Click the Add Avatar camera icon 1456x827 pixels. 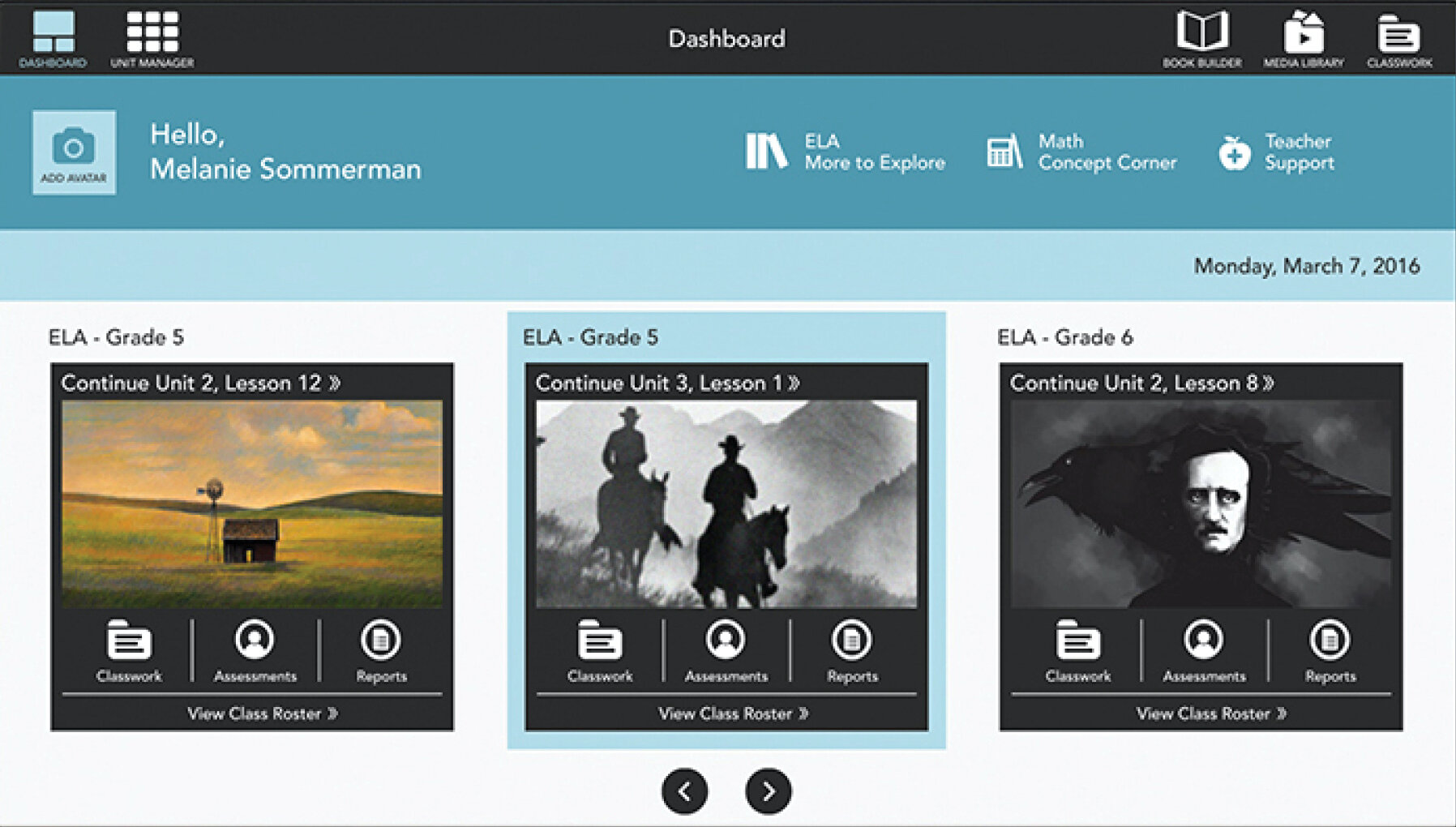coord(74,152)
